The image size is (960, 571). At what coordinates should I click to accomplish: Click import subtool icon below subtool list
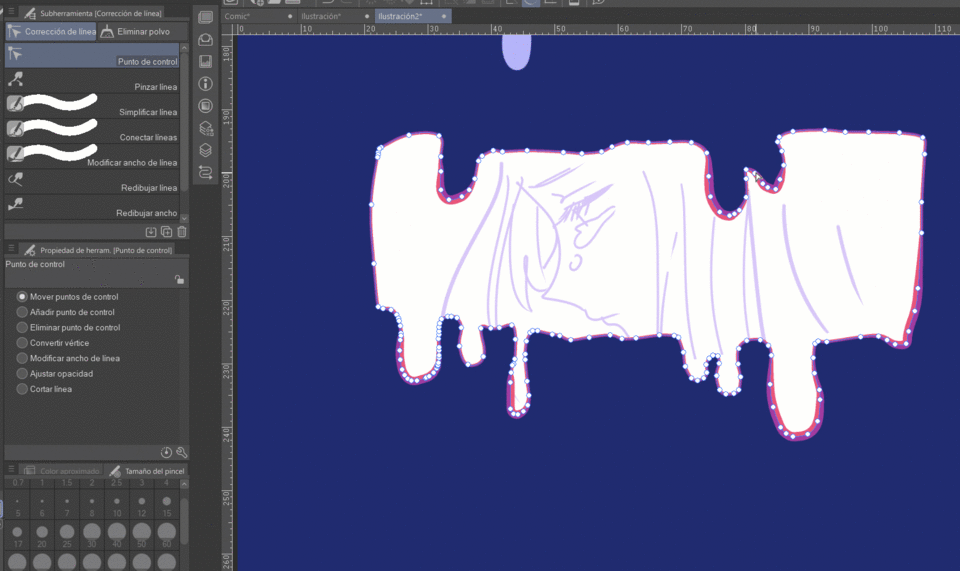151,231
